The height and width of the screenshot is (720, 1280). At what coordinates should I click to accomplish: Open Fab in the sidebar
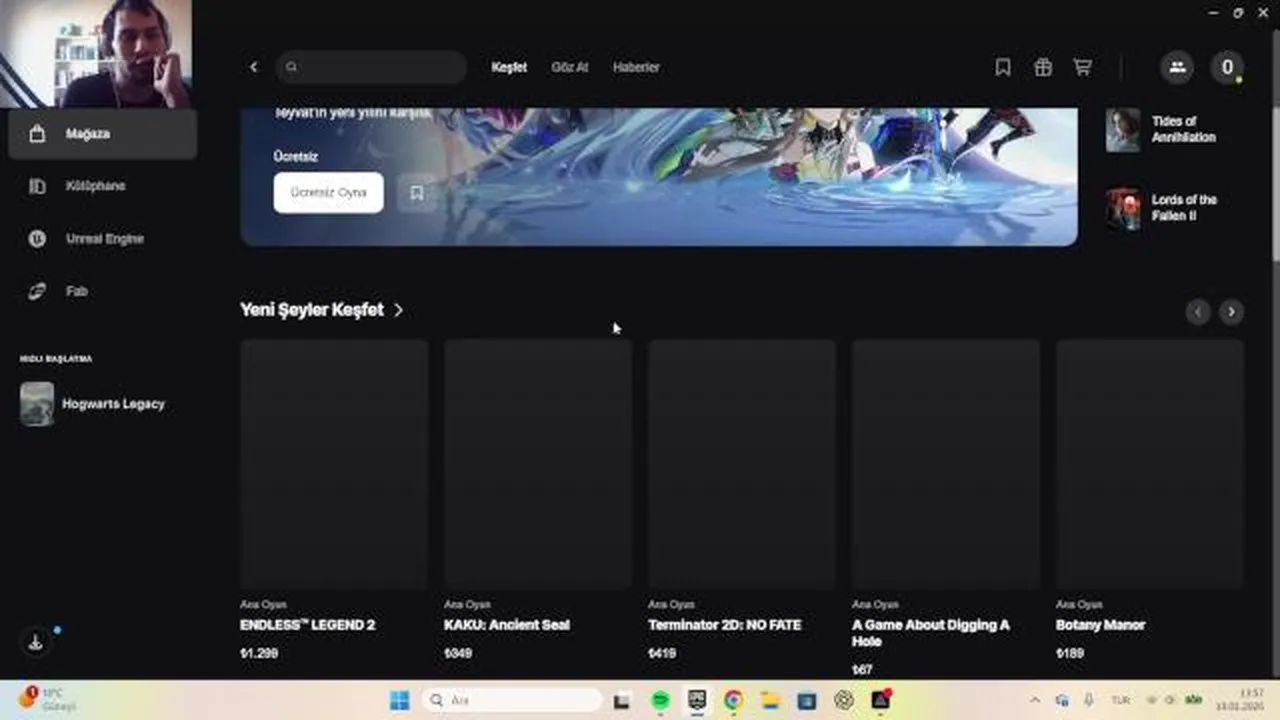point(103,291)
